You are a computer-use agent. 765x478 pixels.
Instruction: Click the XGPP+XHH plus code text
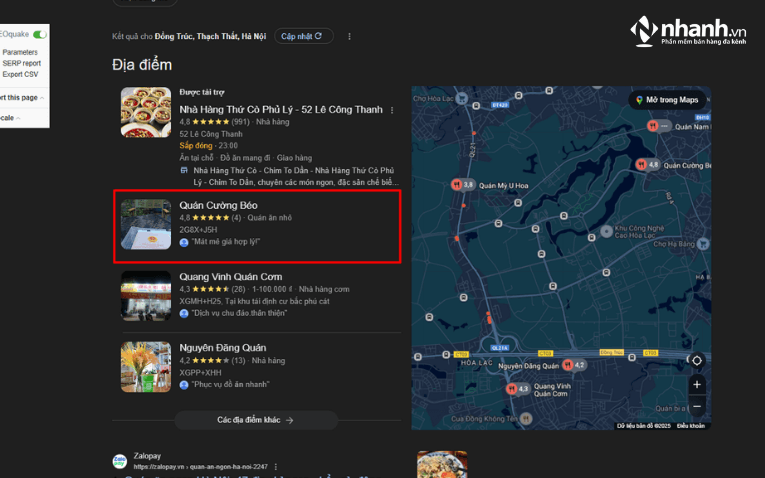(200, 373)
